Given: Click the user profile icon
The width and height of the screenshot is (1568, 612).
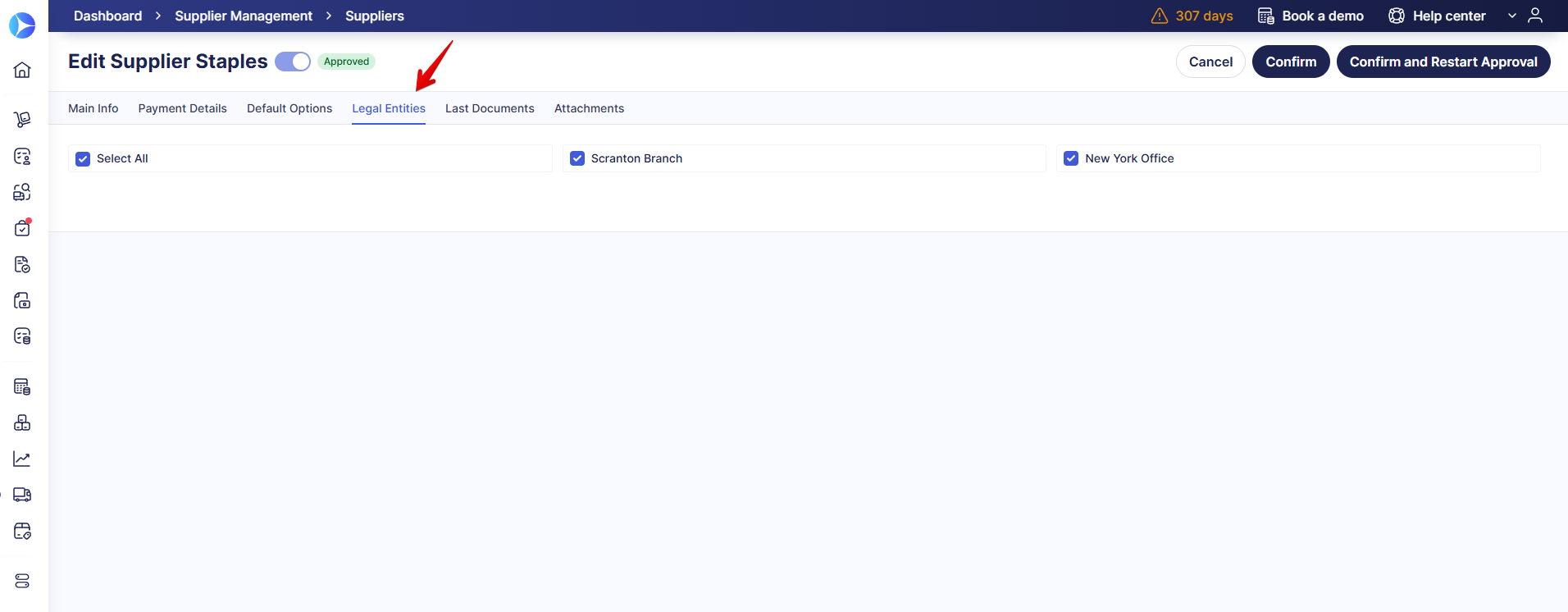Looking at the screenshot, I should click(1535, 16).
